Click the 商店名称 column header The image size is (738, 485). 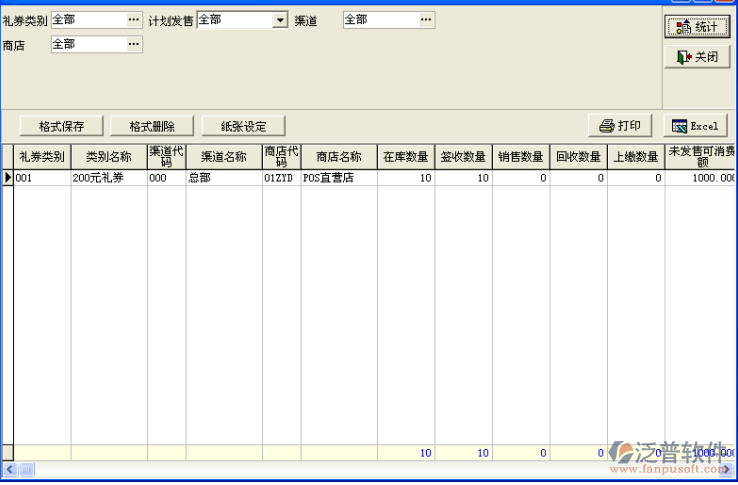338,157
